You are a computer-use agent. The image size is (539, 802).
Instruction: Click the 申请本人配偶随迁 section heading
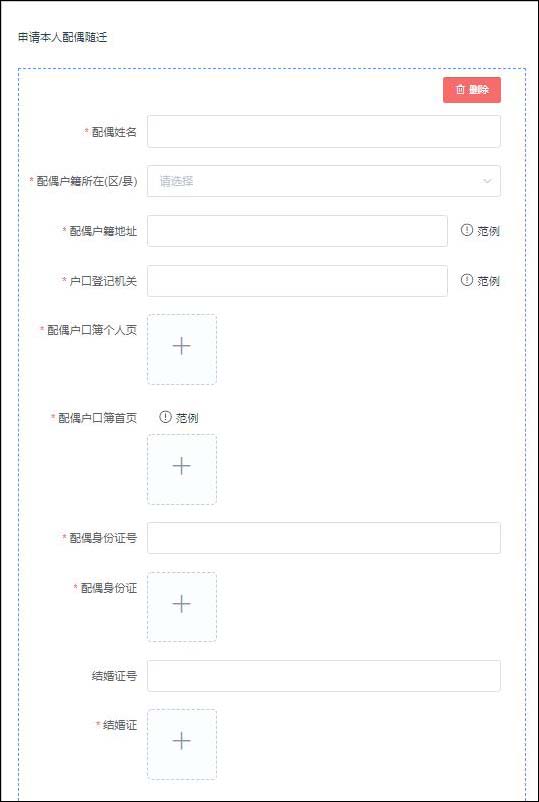(x=62, y=37)
